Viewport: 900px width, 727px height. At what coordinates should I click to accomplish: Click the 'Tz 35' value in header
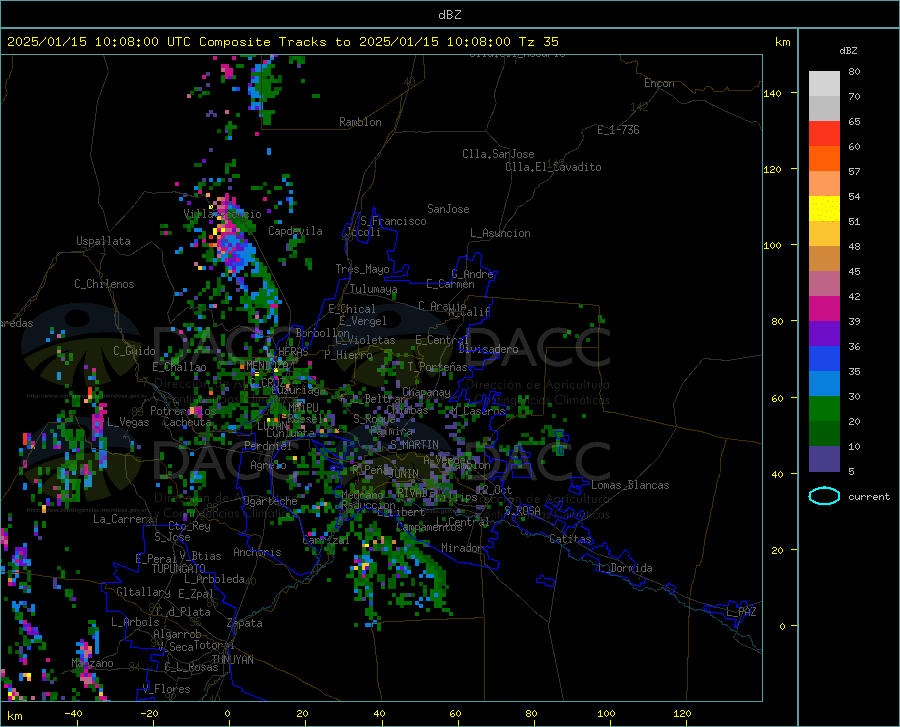(539, 42)
